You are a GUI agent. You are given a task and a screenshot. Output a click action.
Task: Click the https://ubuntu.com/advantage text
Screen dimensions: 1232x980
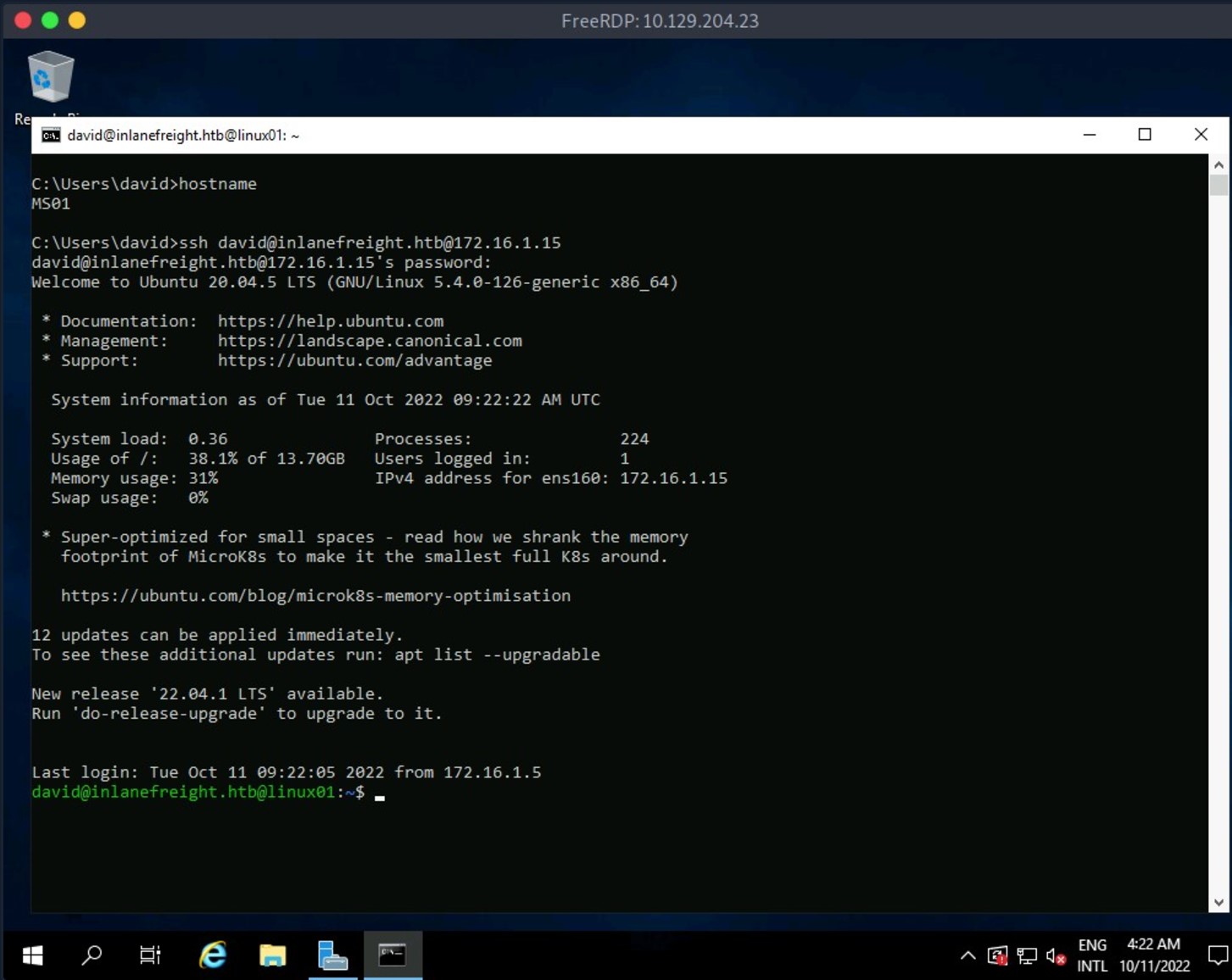354,360
